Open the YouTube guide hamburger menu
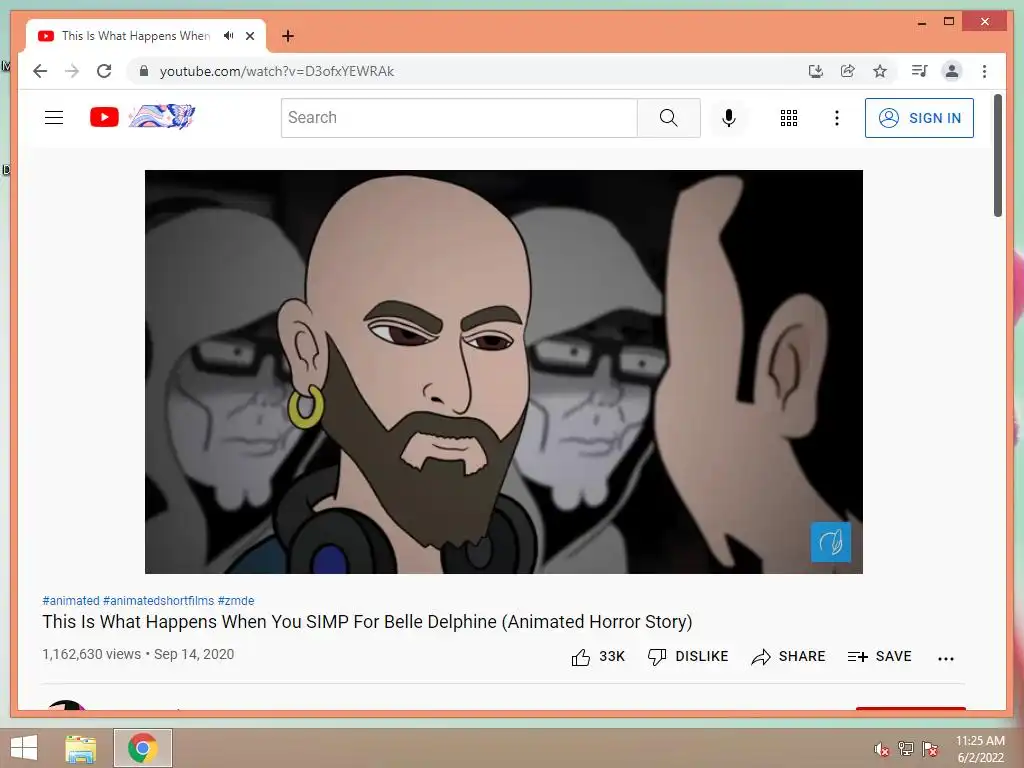The height and width of the screenshot is (768, 1024). click(x=54, y=118)
